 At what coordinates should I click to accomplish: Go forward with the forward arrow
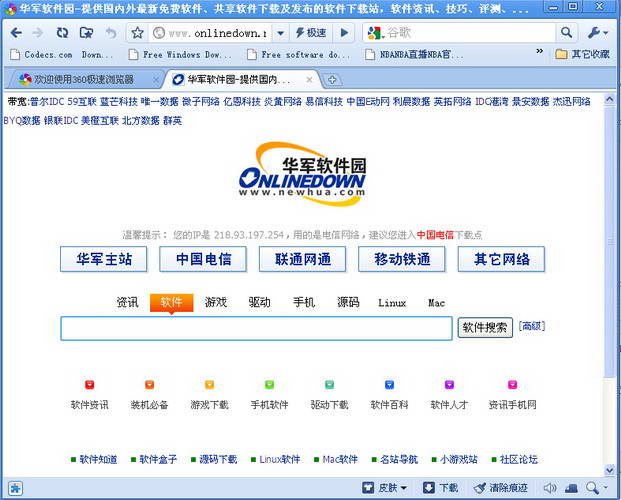point(38,33)
